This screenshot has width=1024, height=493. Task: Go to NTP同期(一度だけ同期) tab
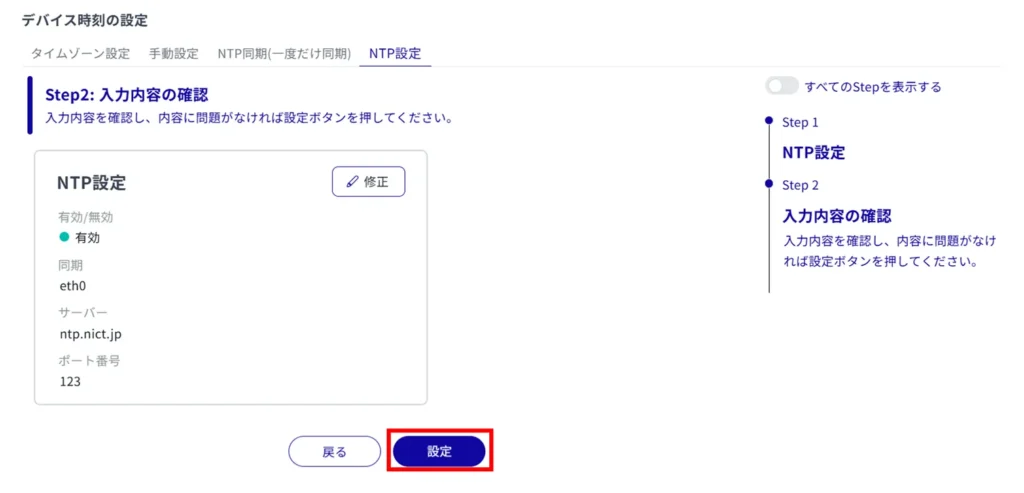[x=283, y=53]
